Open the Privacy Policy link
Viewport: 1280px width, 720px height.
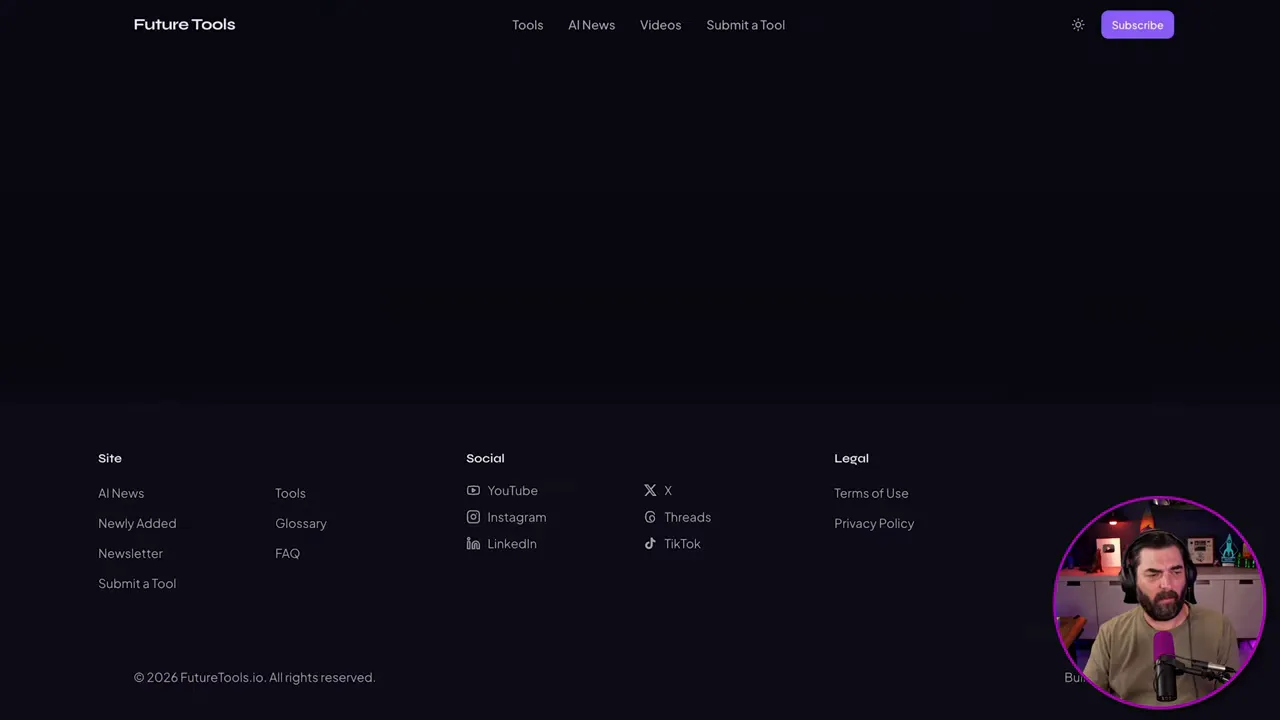(x=874, y=523)
